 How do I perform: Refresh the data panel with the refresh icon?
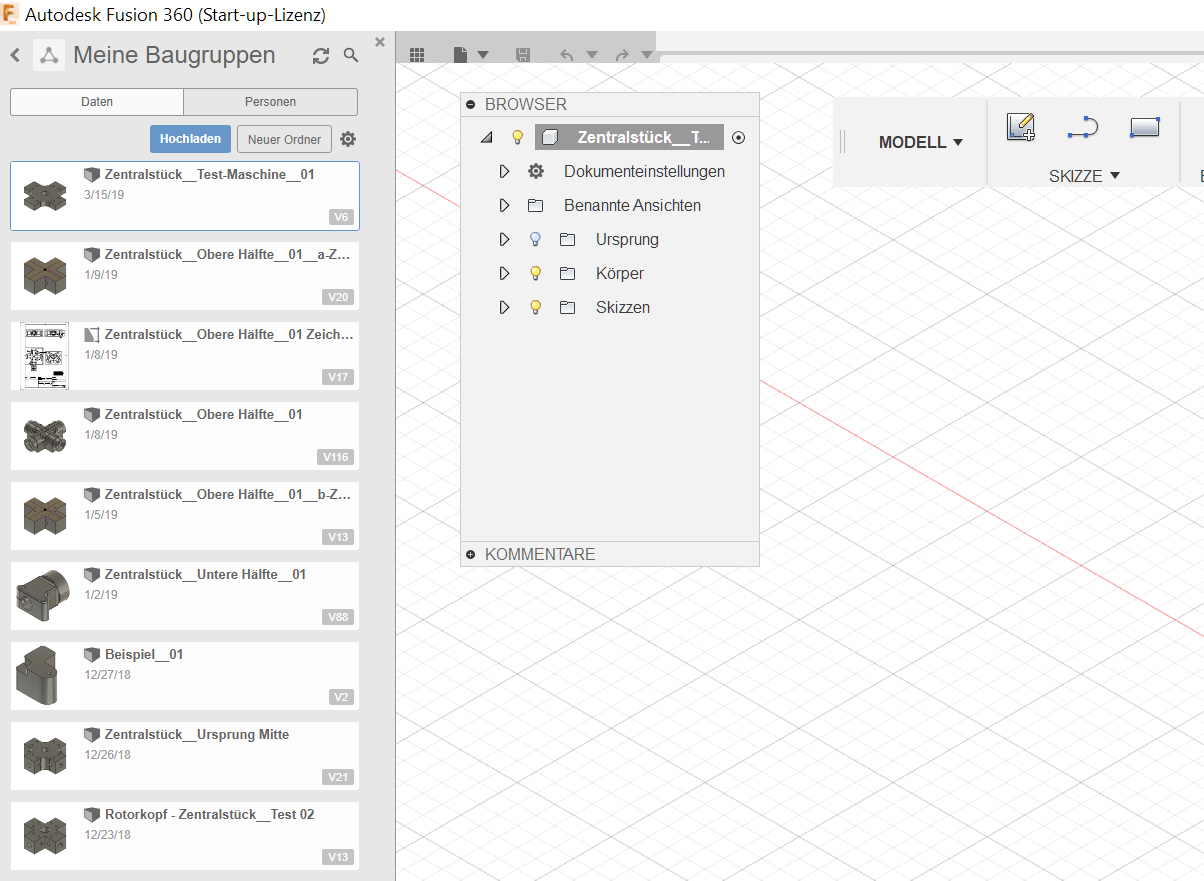[320, 56]
